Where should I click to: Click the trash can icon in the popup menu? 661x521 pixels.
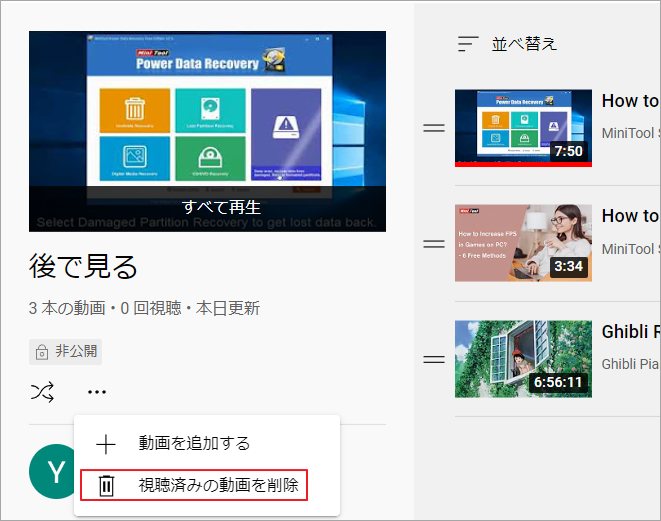[x=106, y=486]
